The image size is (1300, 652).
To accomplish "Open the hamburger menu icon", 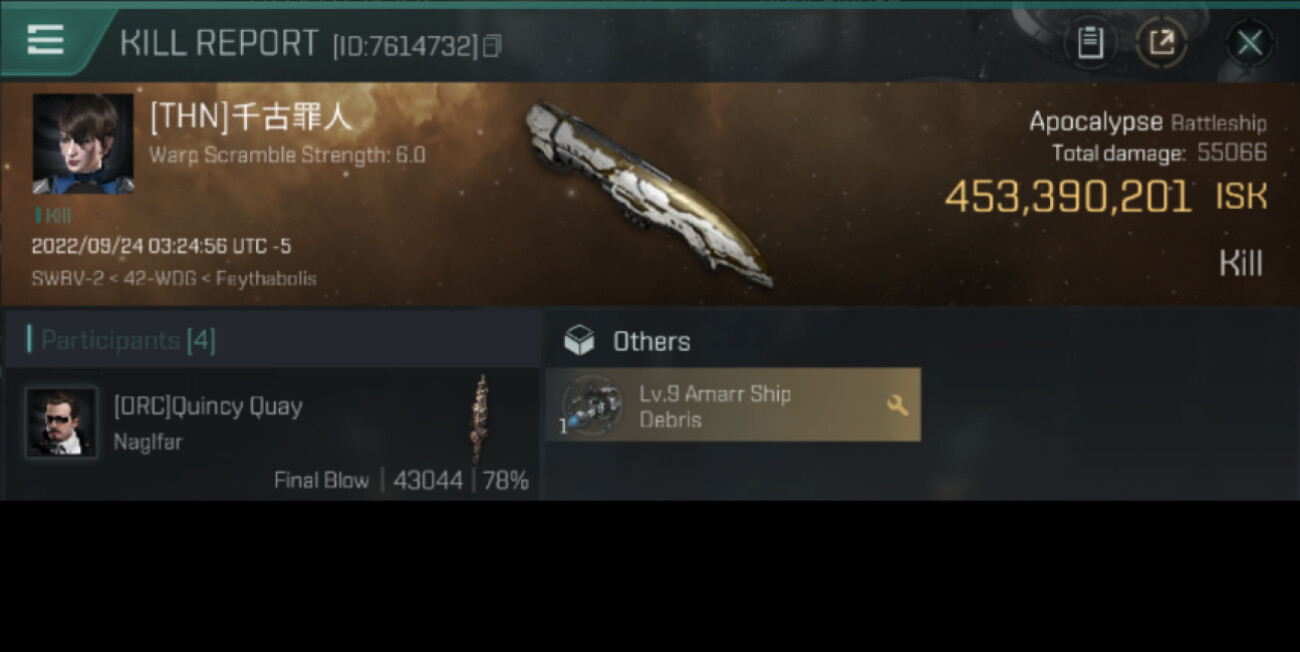I will click(x=45, y=40).
